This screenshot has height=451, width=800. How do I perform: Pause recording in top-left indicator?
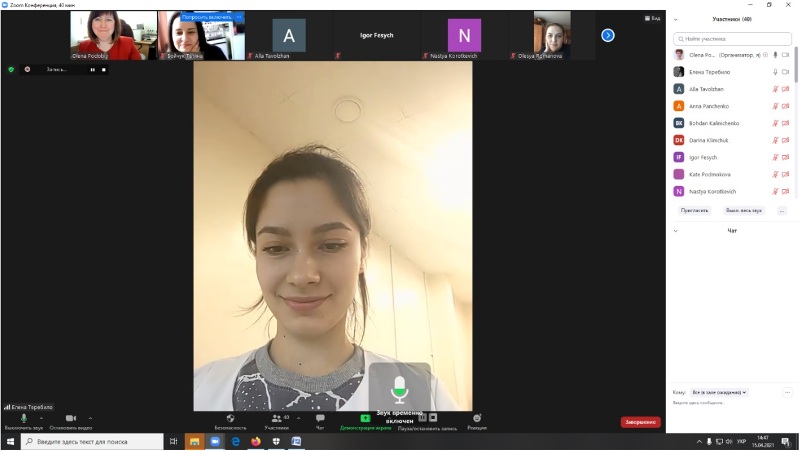92,69
